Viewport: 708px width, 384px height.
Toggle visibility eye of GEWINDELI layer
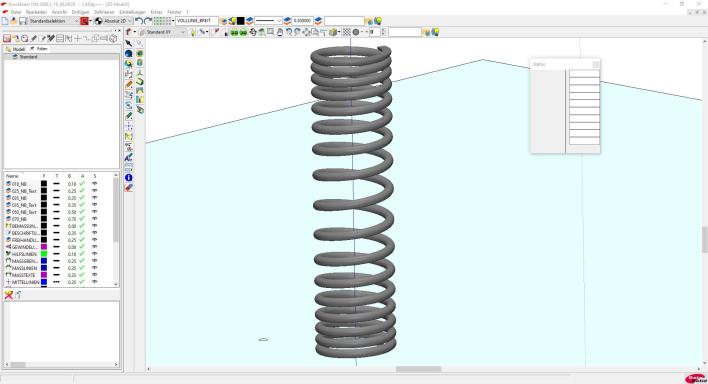(94, 247)
